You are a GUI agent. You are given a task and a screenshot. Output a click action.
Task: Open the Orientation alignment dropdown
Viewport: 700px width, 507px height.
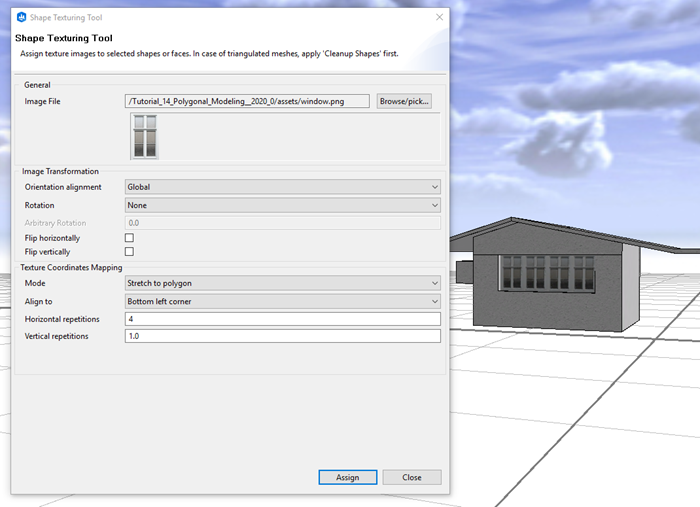(282, 187)
